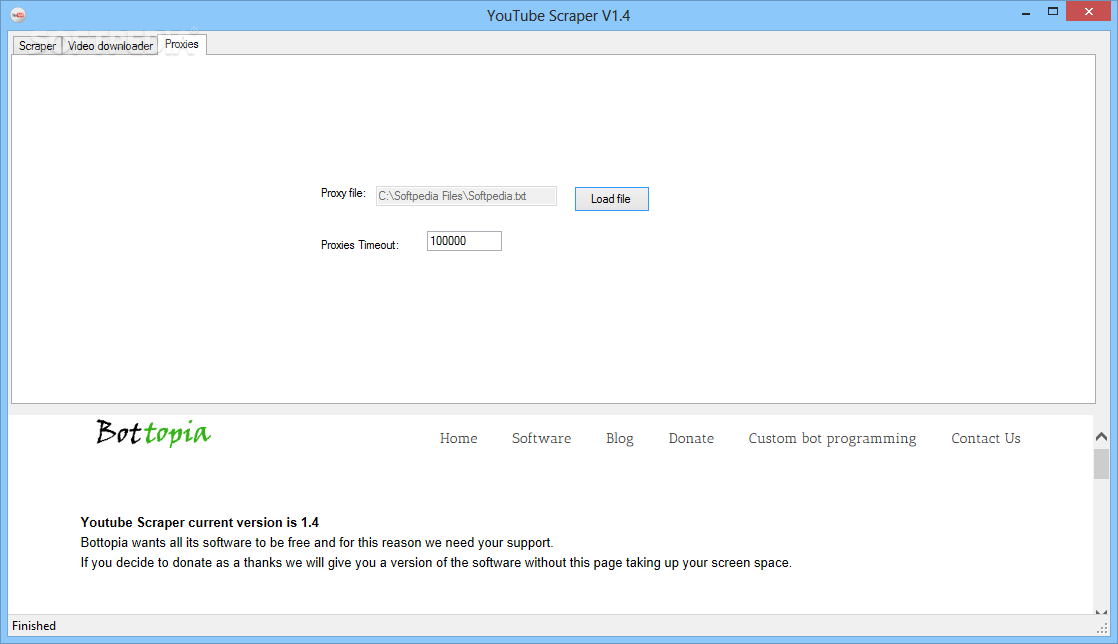Image resolution: width=1118 pixels, height=644 pixels.
Task: Open Custom bot programming link
Action: point(832,439)
